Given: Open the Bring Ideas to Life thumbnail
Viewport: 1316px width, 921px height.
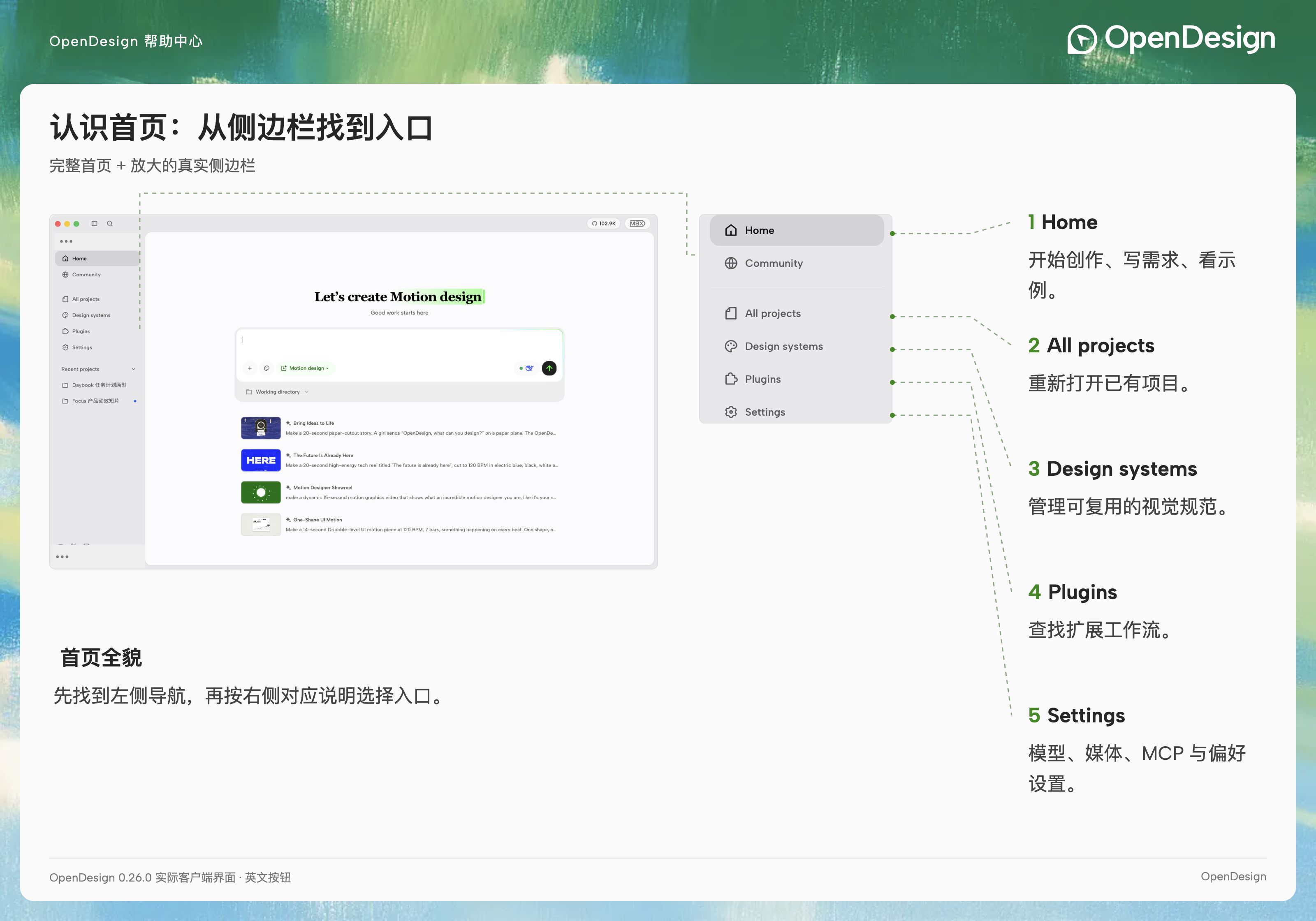Looking at the screenshot, I should (x=261, y=428).
